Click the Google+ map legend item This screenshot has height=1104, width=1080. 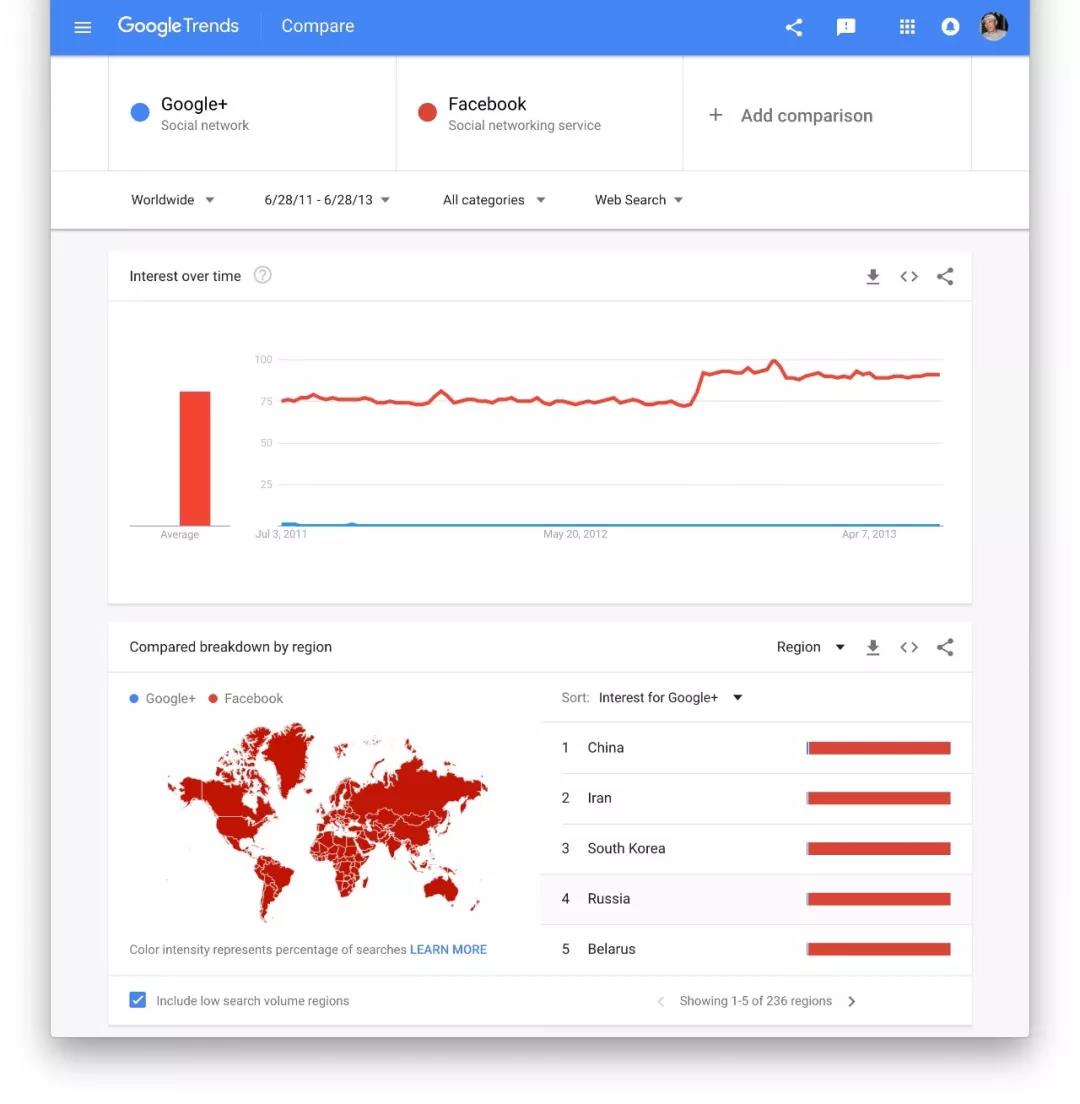pos(163,698)
